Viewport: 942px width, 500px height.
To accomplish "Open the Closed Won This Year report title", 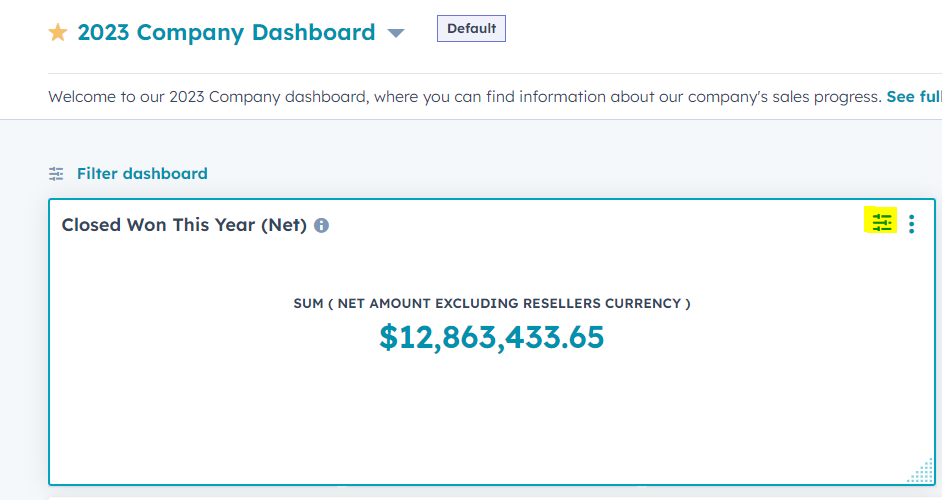I will (x=184, y=225).
